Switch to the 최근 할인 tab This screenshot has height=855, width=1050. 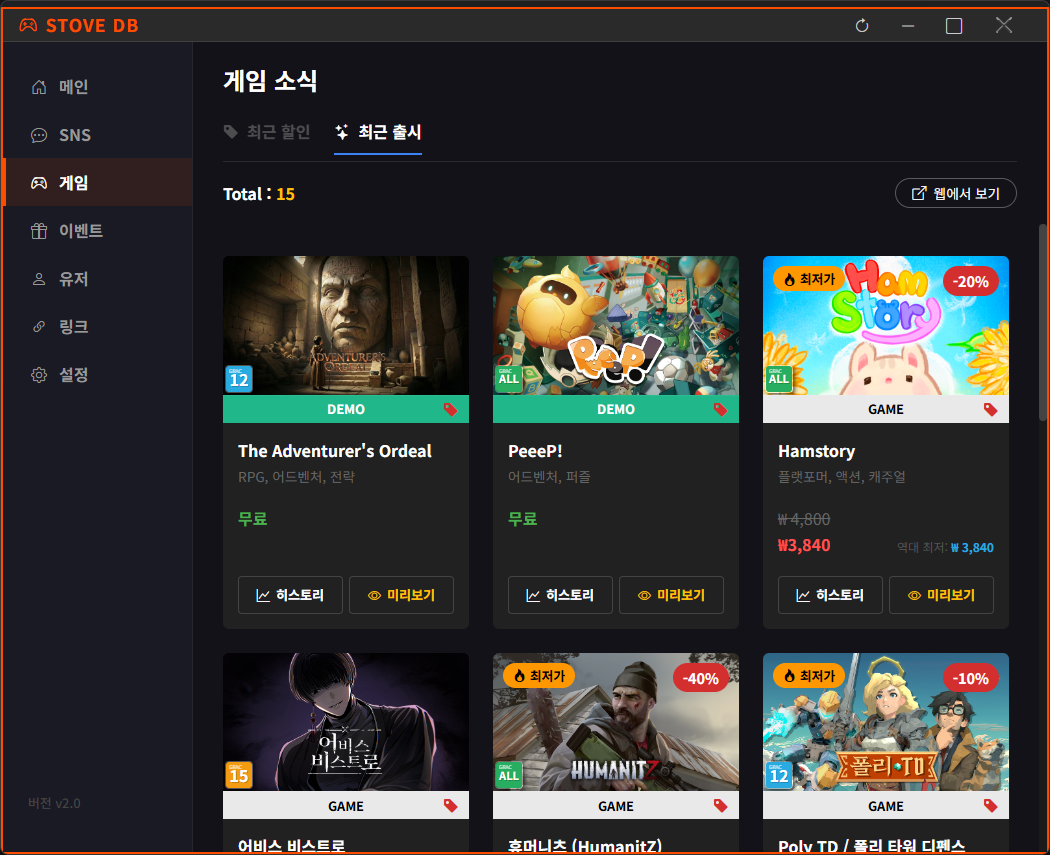coord(267,132)
